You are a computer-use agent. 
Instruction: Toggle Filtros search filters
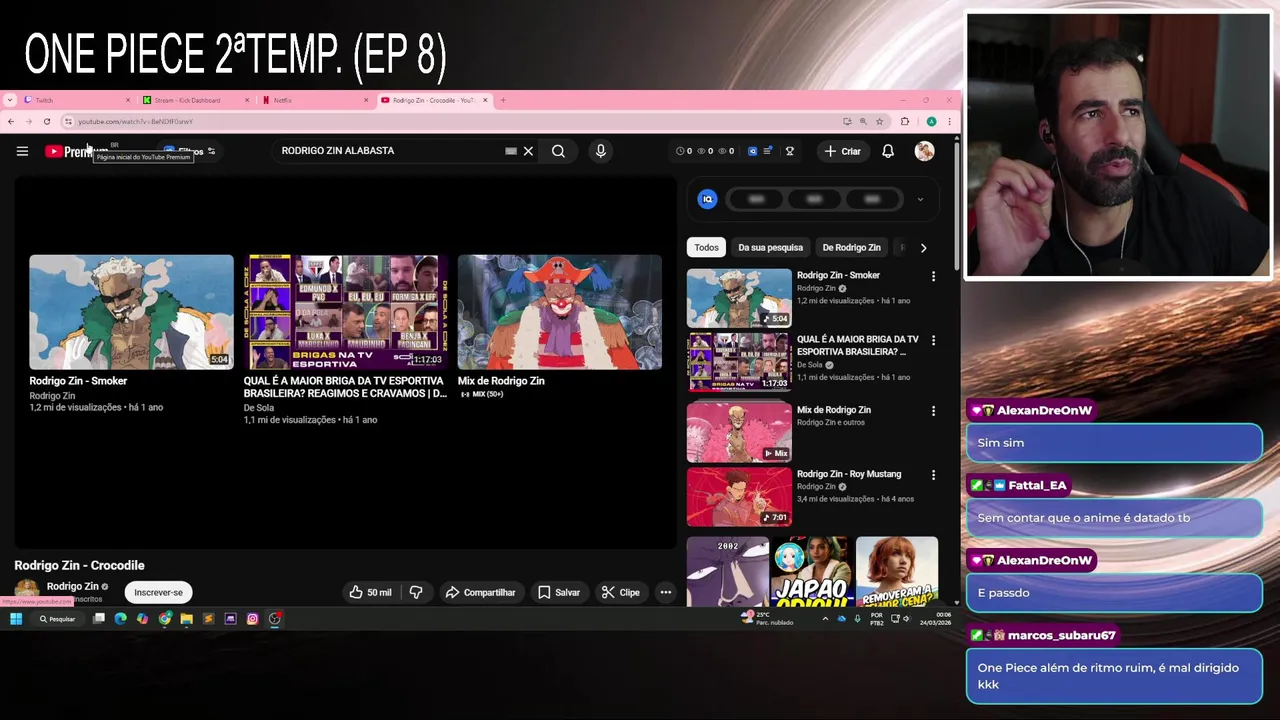(190, 152)
